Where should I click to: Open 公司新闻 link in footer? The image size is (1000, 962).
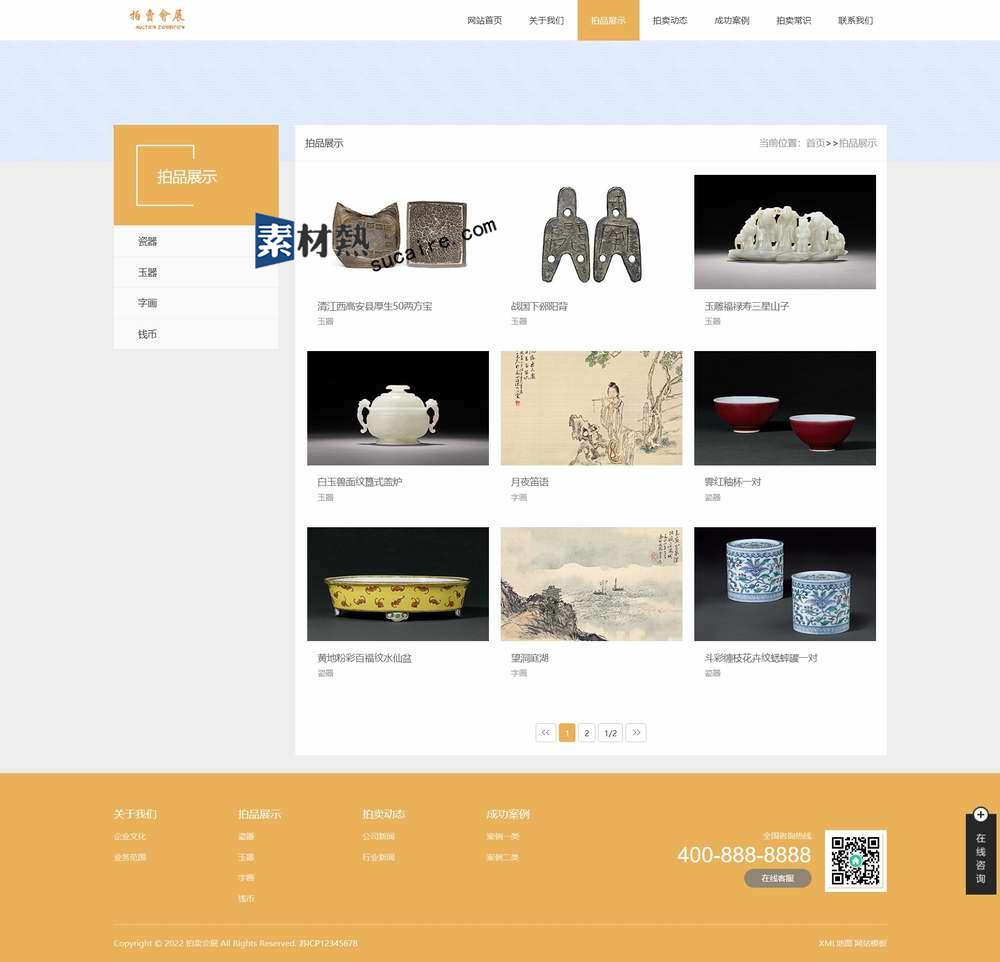point(378,836)
